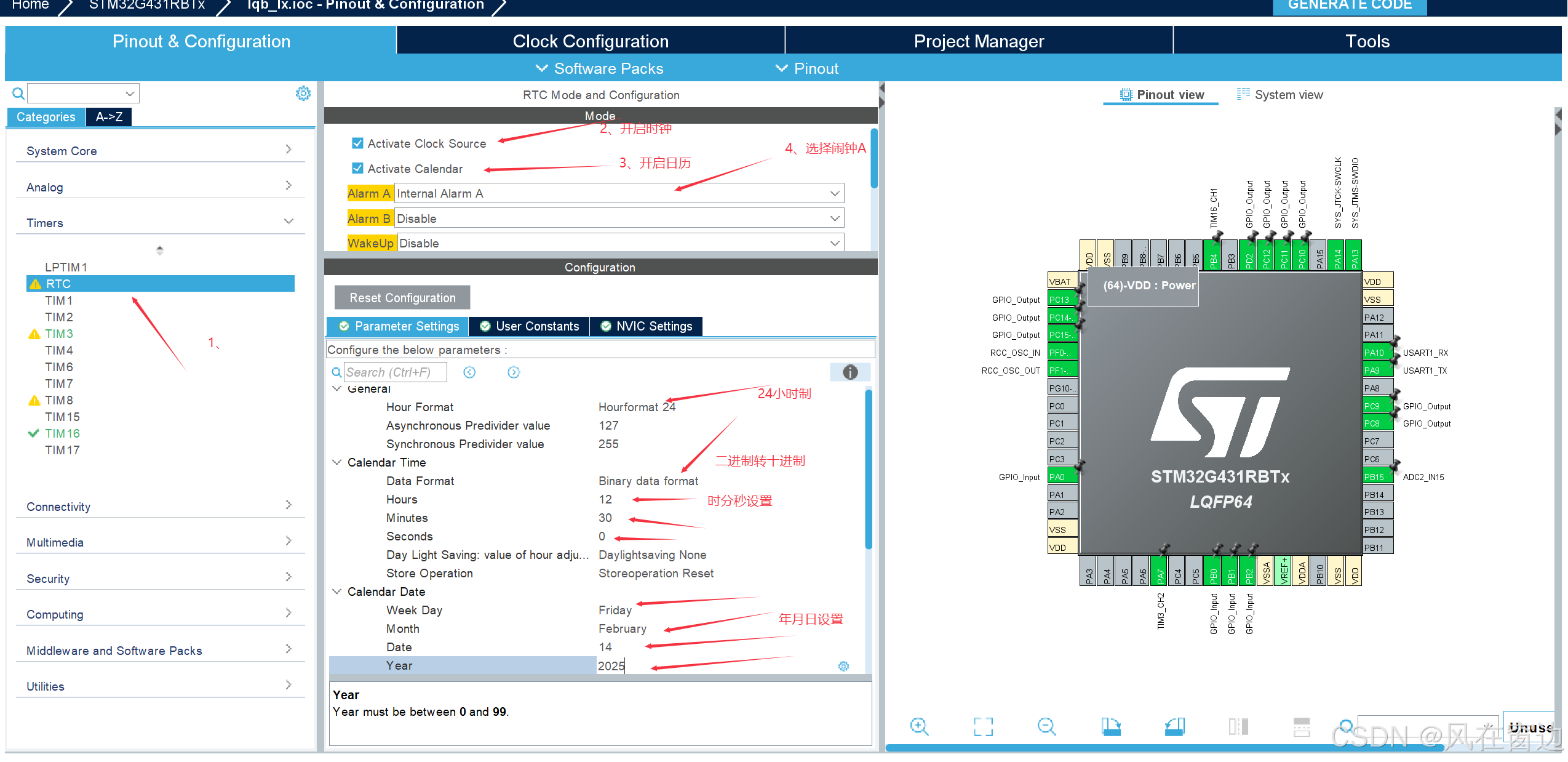Go to next parameter search result
This screenshot has height=762, width=1568.
click(514, 372)
